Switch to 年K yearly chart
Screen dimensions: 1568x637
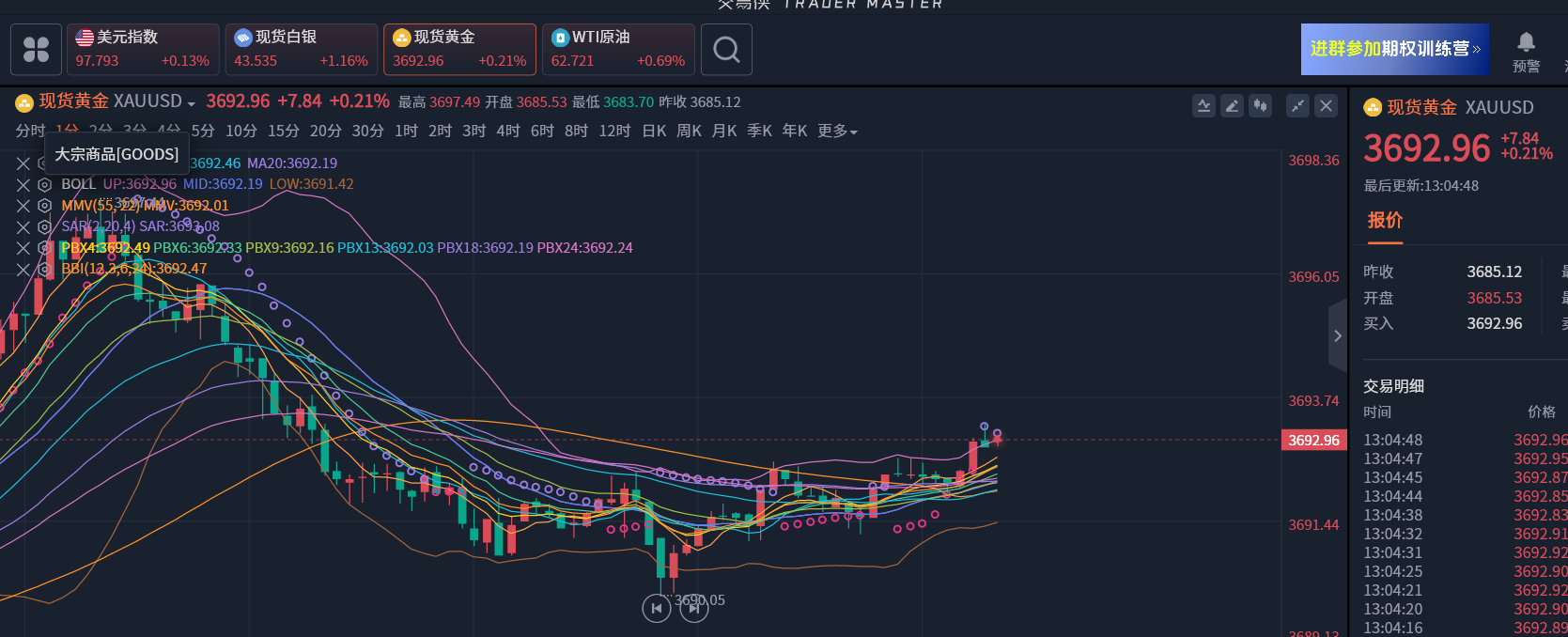[795, 131]
